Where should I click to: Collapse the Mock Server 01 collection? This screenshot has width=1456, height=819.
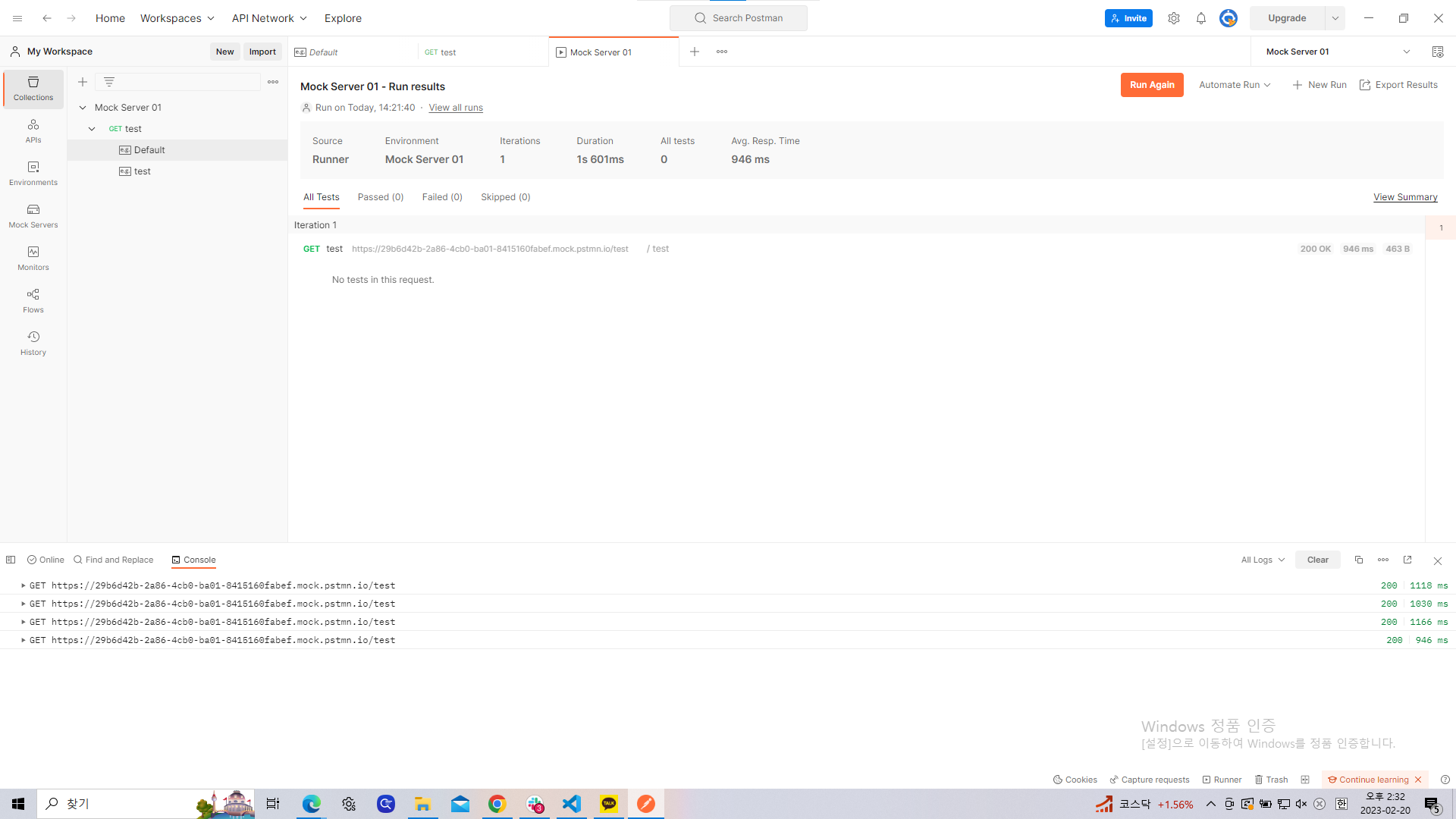click(x=83, y=108)
